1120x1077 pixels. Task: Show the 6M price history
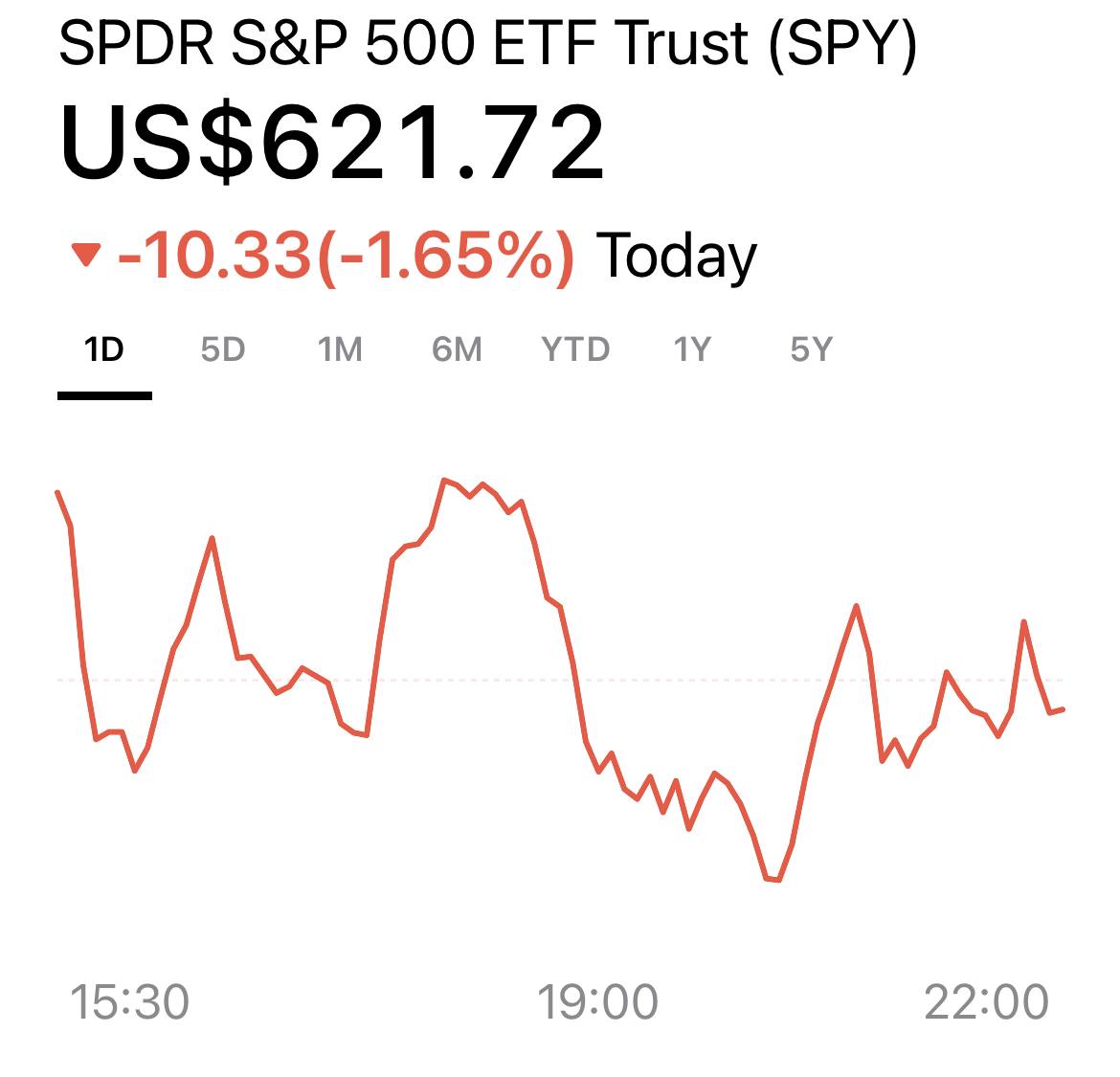(x=457, y=350)
